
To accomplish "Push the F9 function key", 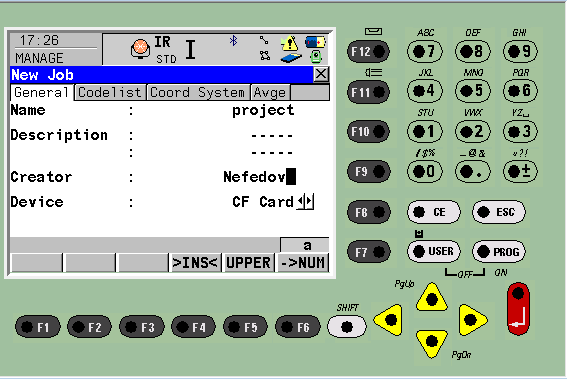I will (x=368, y=171).
